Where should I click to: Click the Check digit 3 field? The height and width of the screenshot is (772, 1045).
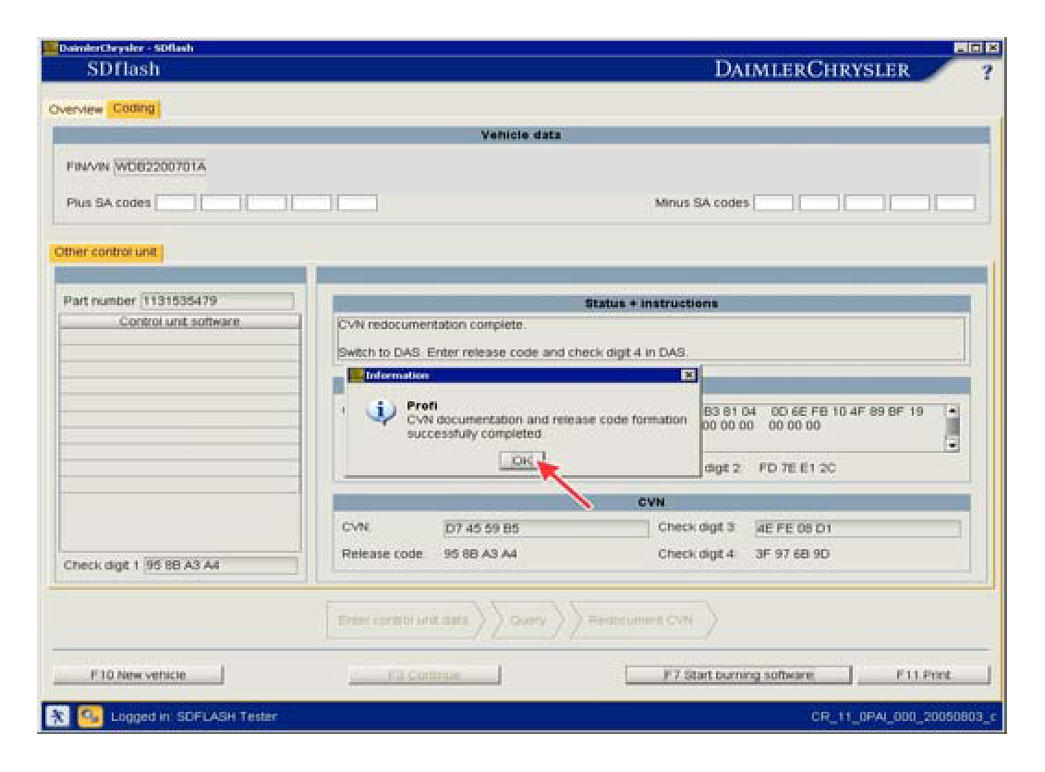856,528
